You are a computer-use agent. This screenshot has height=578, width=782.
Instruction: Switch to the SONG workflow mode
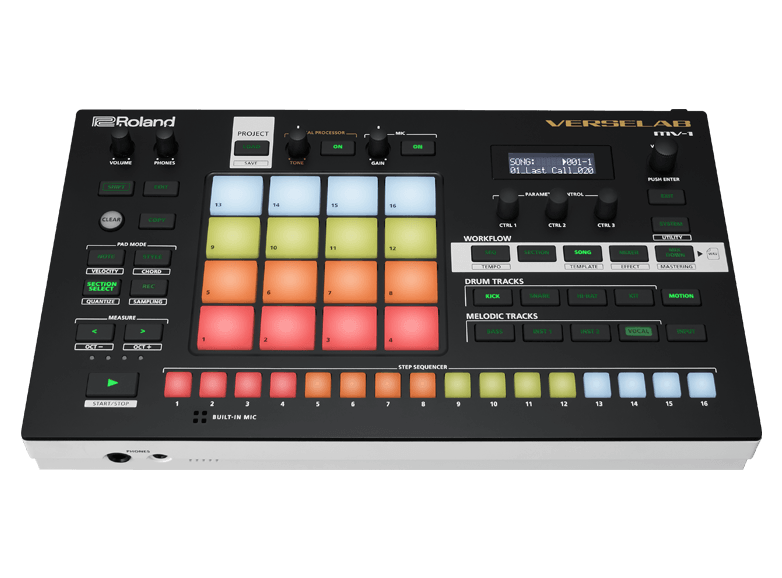click(582, 253)
